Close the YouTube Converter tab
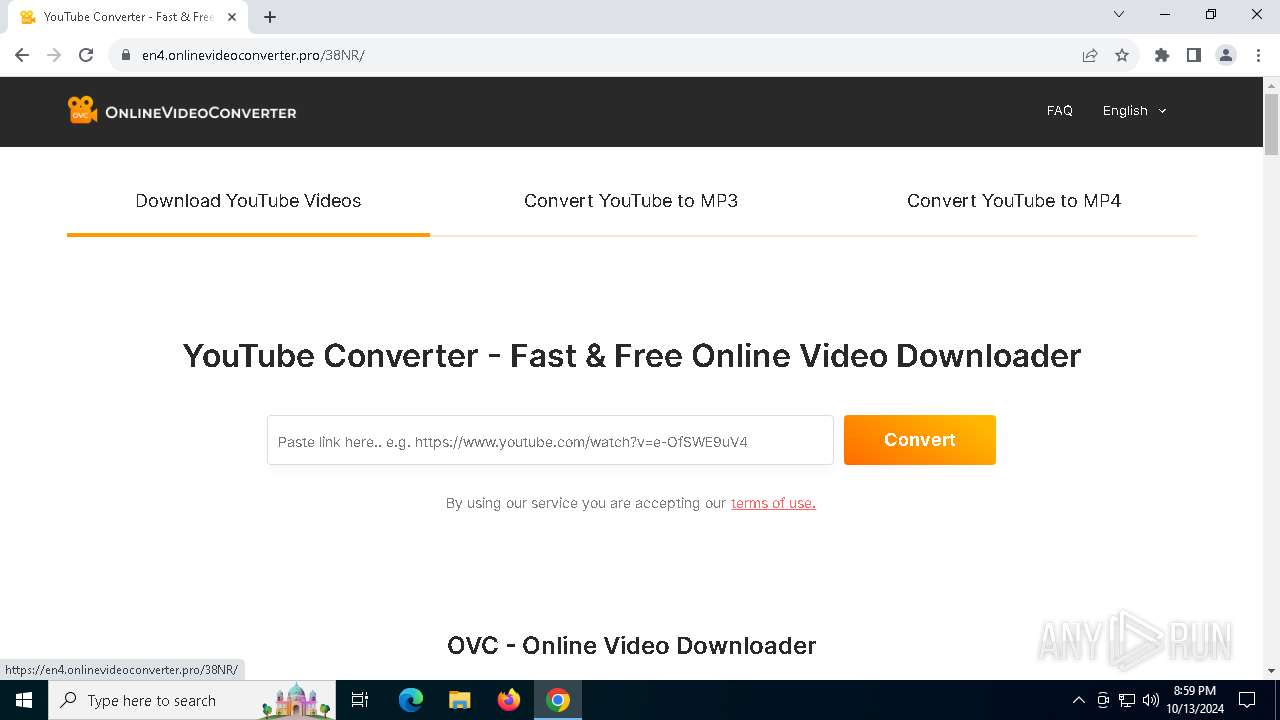This screenshot has width=1280, height=720. pos(232,17)
